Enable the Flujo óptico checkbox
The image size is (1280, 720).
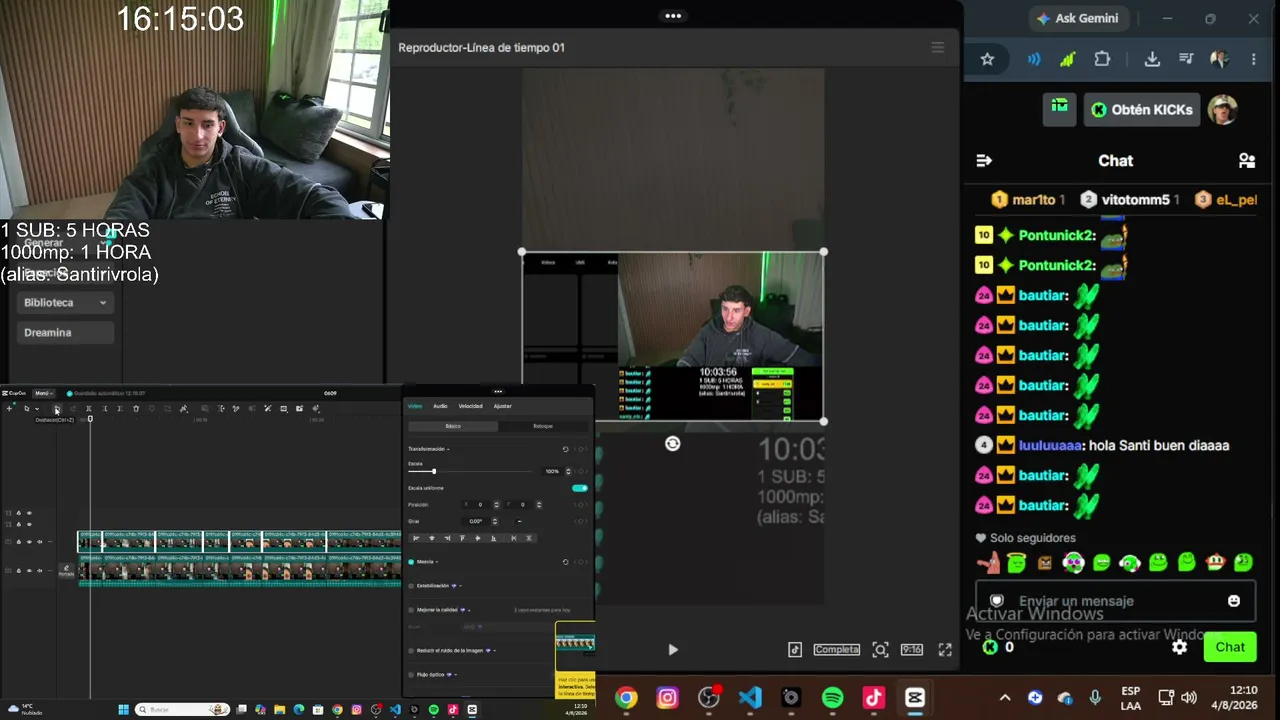click(411, 675)
